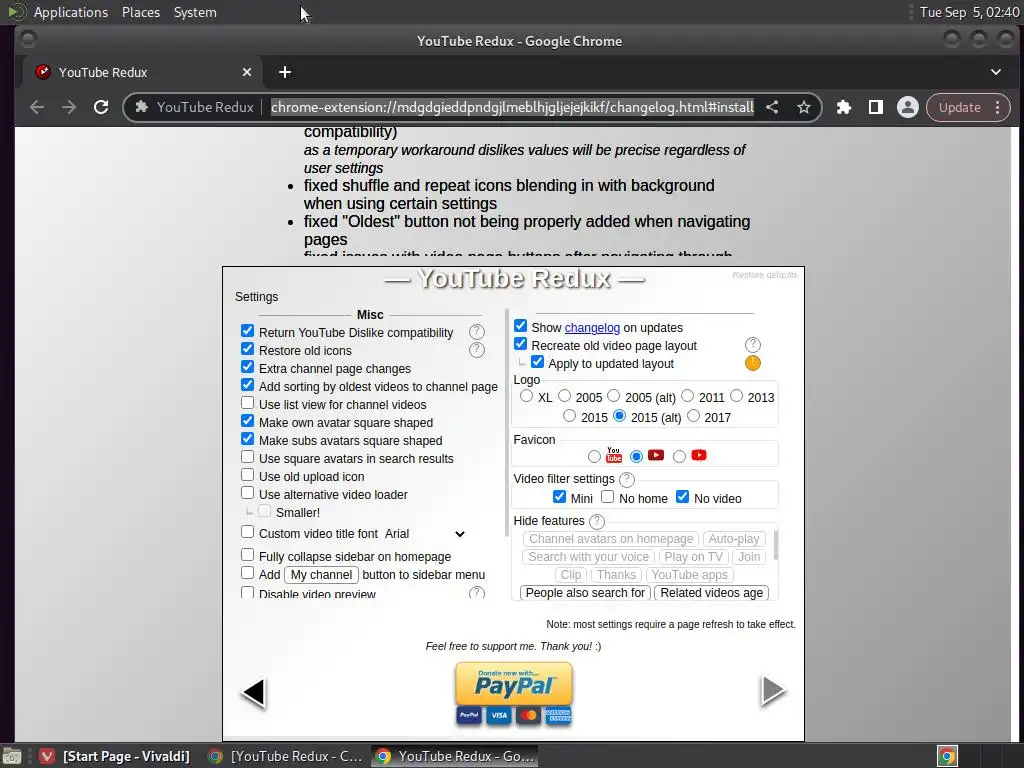Close the YouTube Redux tab
This screenshot has height=768, width=1024.
point(247,72)
